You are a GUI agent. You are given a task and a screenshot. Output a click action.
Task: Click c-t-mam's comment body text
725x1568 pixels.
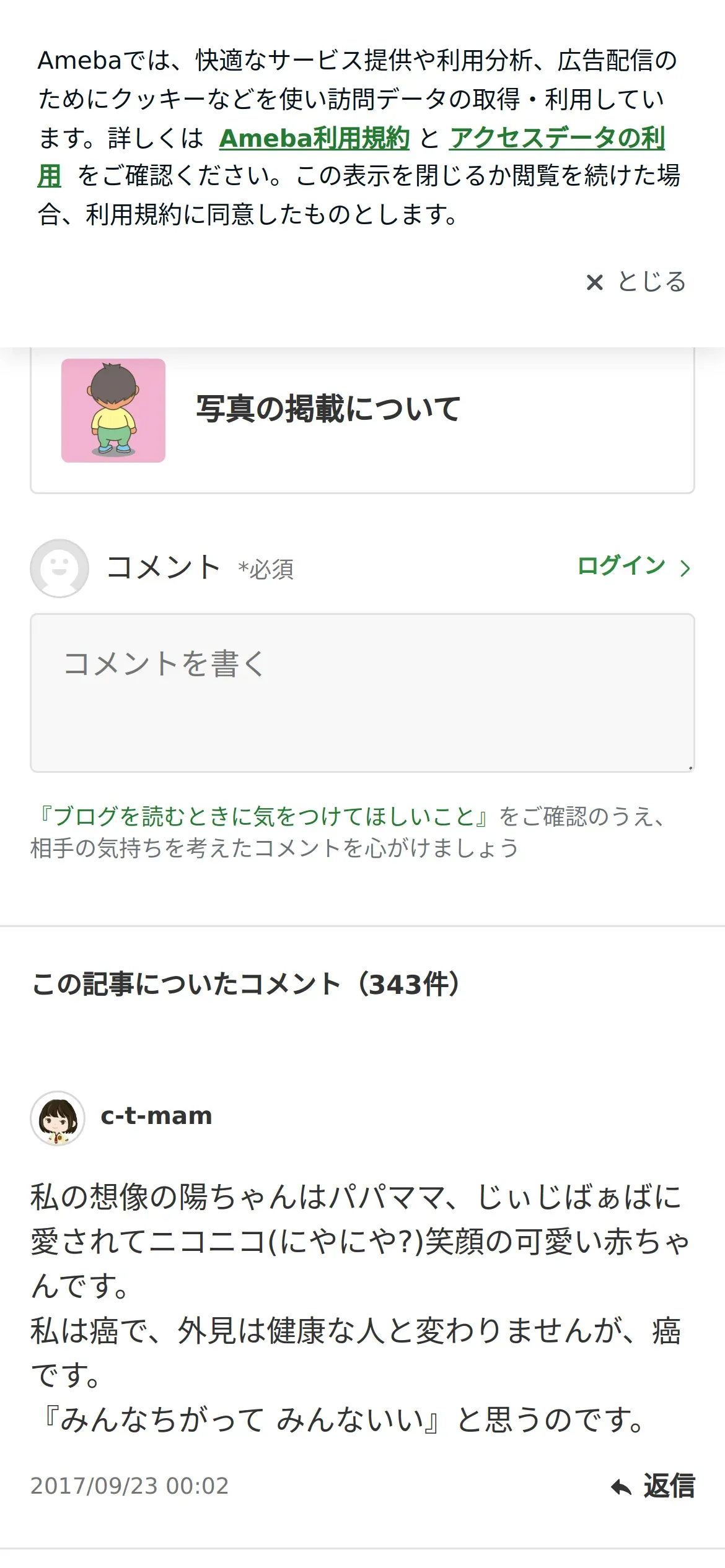(359, 1309)
